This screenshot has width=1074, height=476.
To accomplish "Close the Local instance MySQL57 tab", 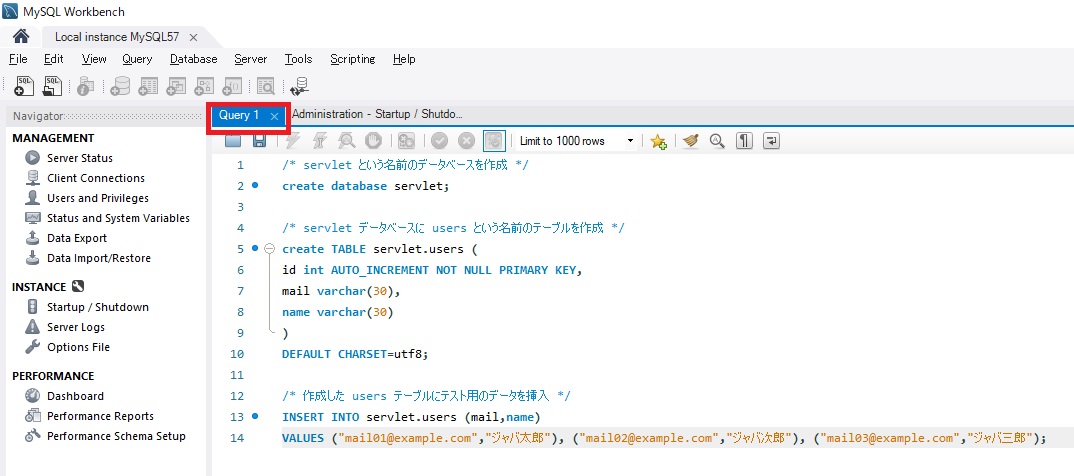I will tap(193, 38).
